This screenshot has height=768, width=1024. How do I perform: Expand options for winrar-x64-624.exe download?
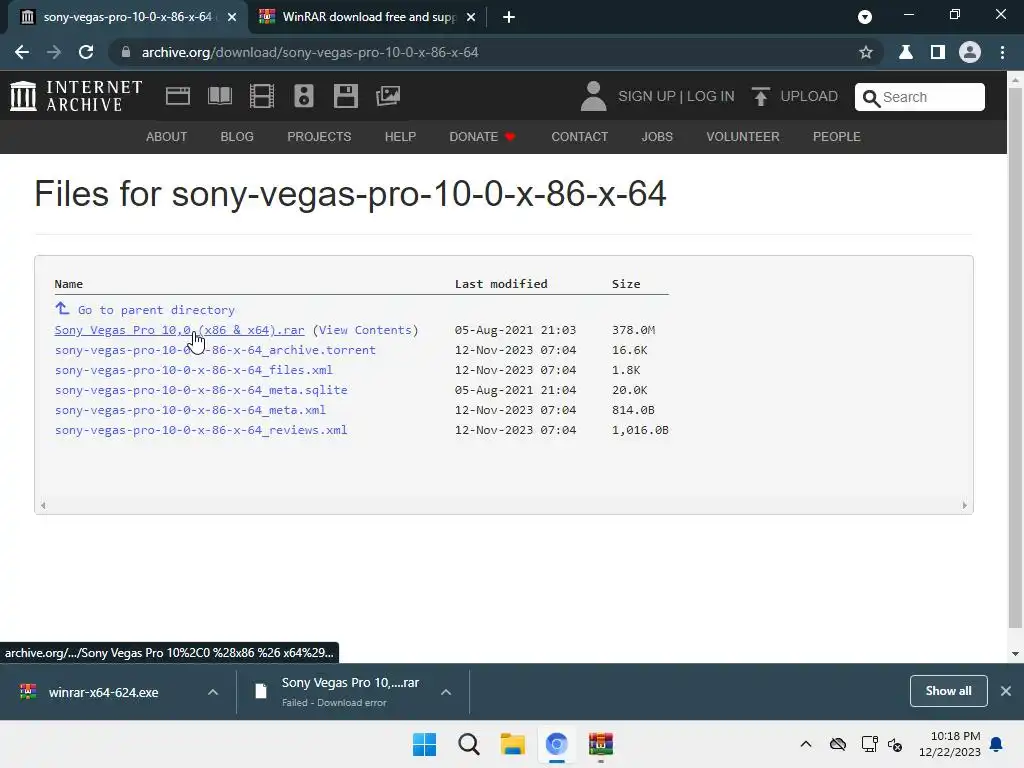click(x=213, y=692)
